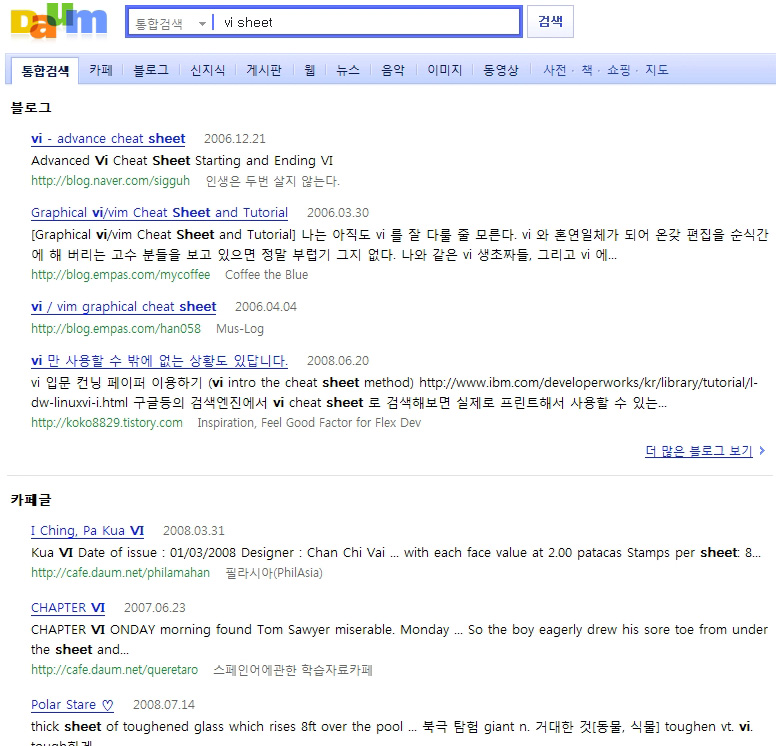This screenshot has height=746, width=776.
Task: Open 'Inspiration, Feel Good Factor for Flex Dev' blog name
Action: pyautogui.click(x=309, y=423)
